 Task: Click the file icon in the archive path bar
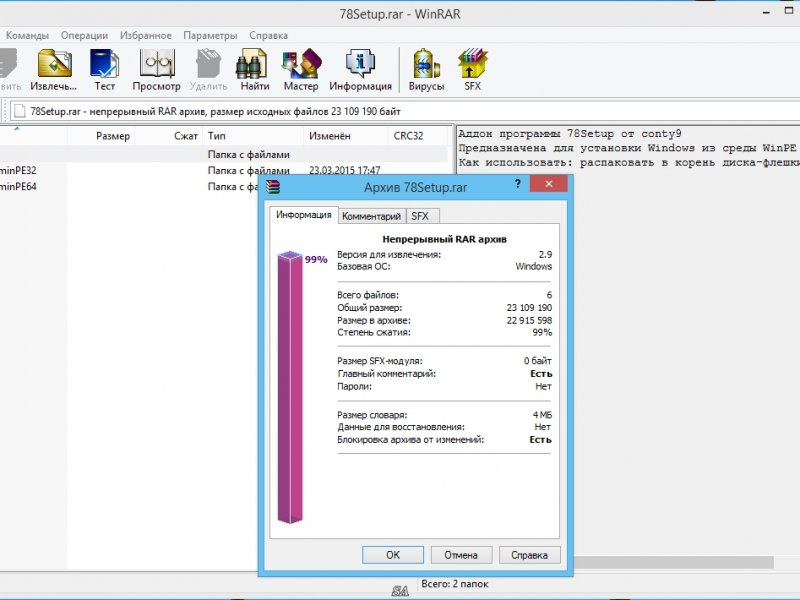pyautogui.click(x=20, y=111)
